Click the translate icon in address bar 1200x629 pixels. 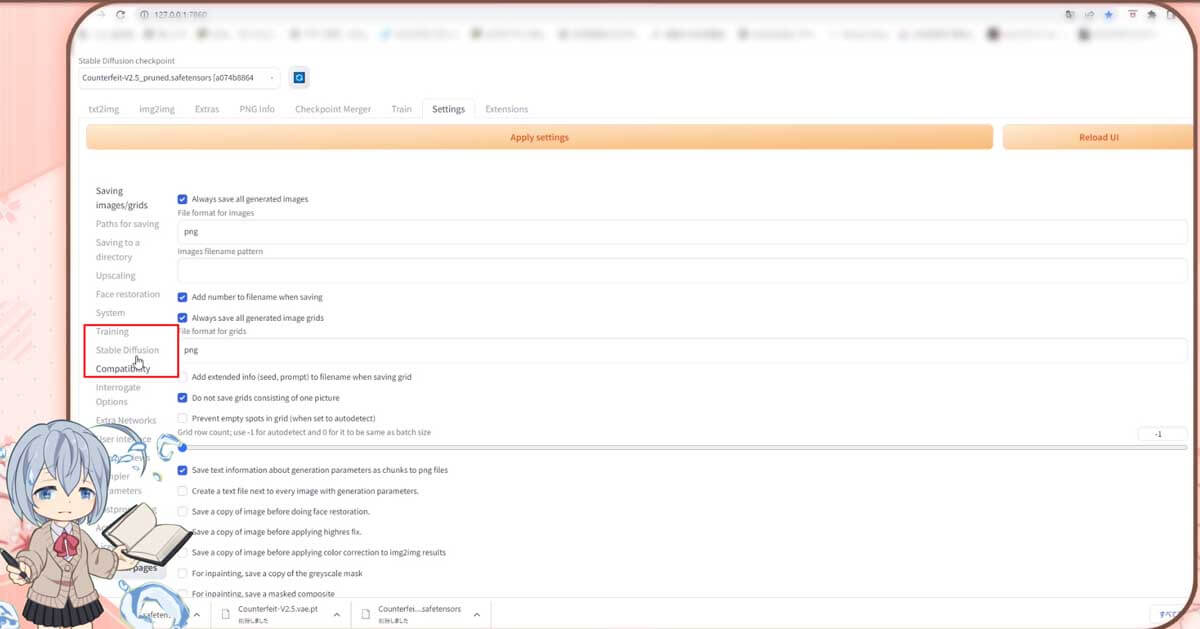(x=1070, y=15)
